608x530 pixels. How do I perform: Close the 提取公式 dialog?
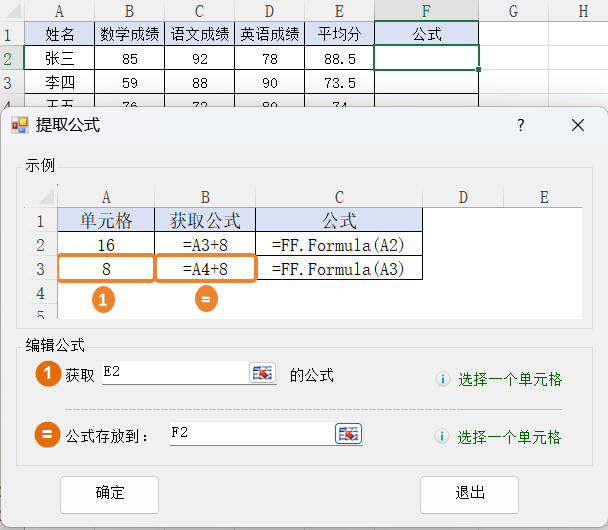[577, 125]
